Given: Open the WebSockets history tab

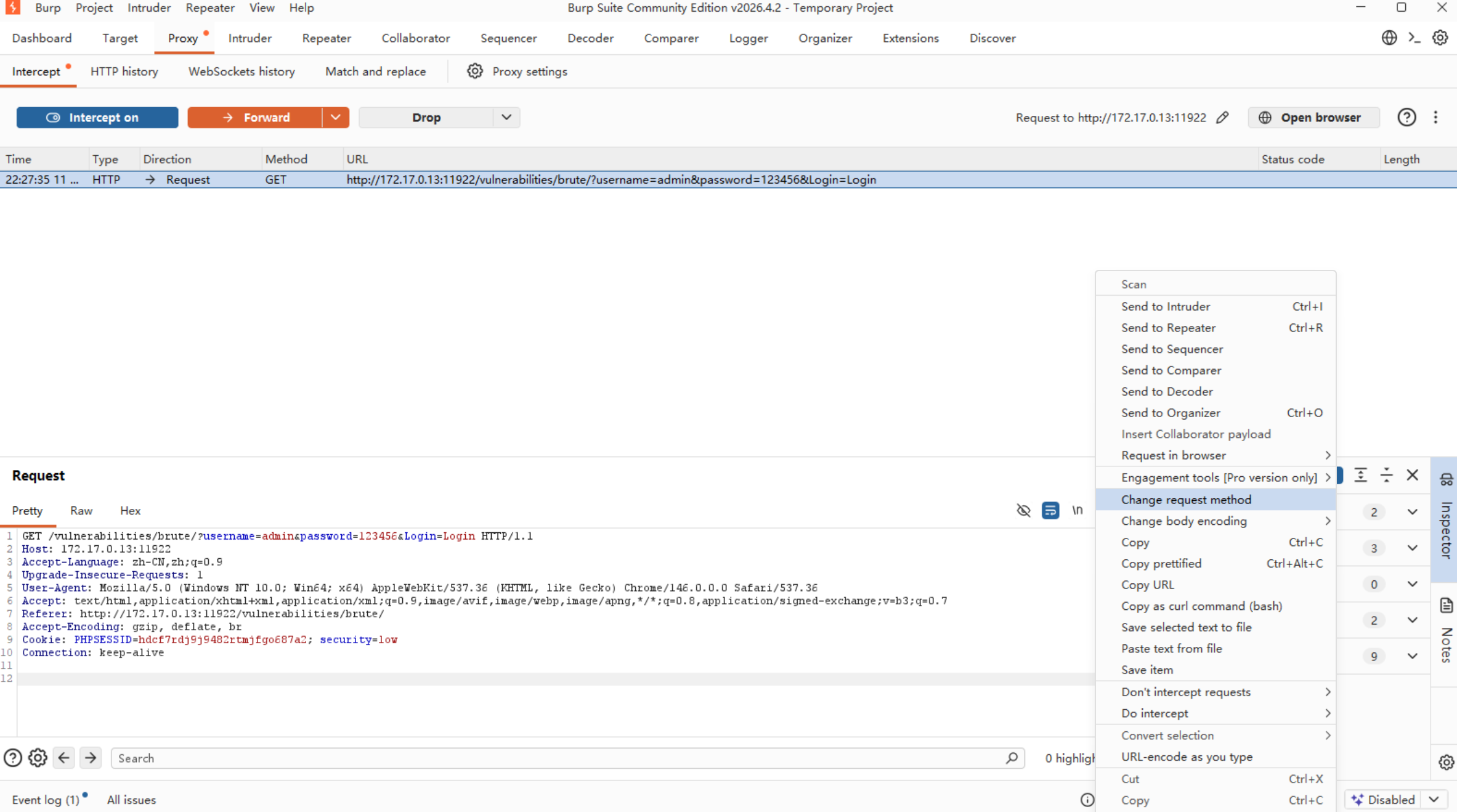Looking at the screenshot, I should point(241,71).
